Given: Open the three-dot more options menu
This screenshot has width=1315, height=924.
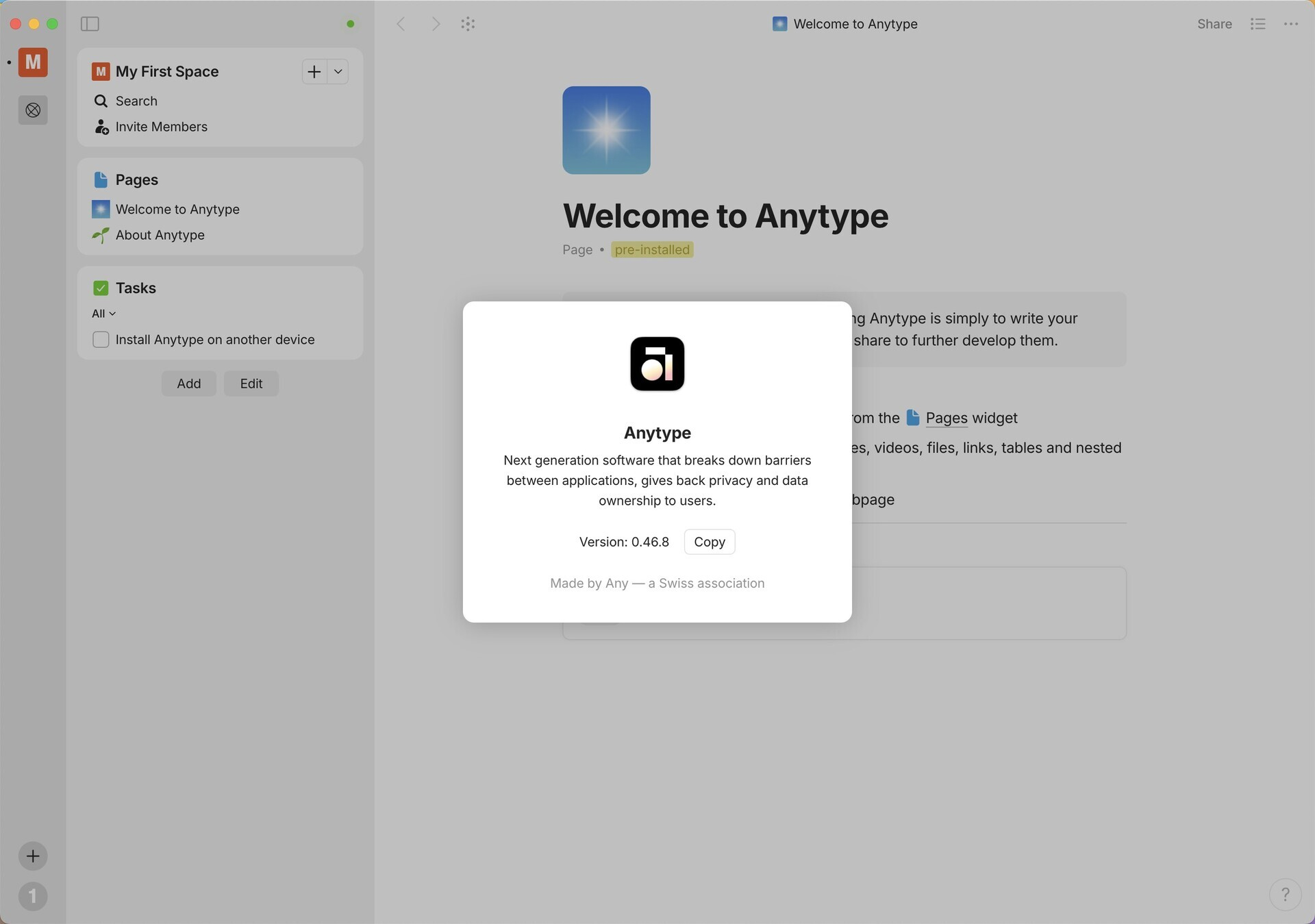Looking at the screenshot, I should pos(1292,23).
